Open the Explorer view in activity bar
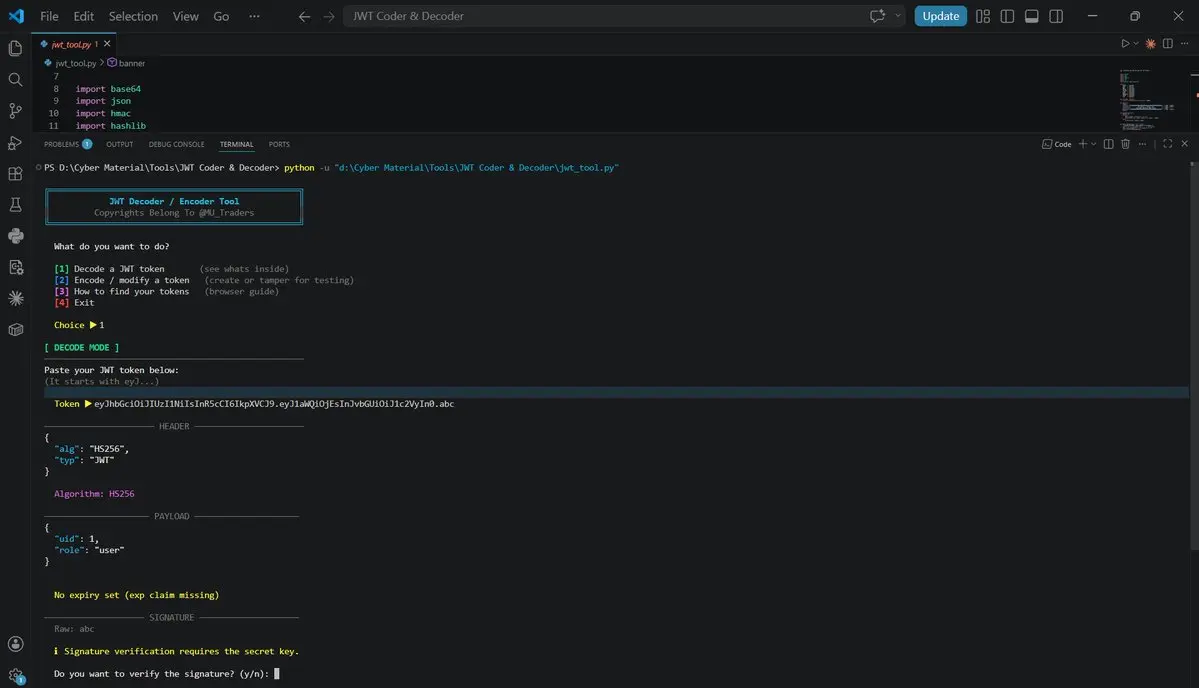This screenshot has width=1199, height=688. point(15,48)
